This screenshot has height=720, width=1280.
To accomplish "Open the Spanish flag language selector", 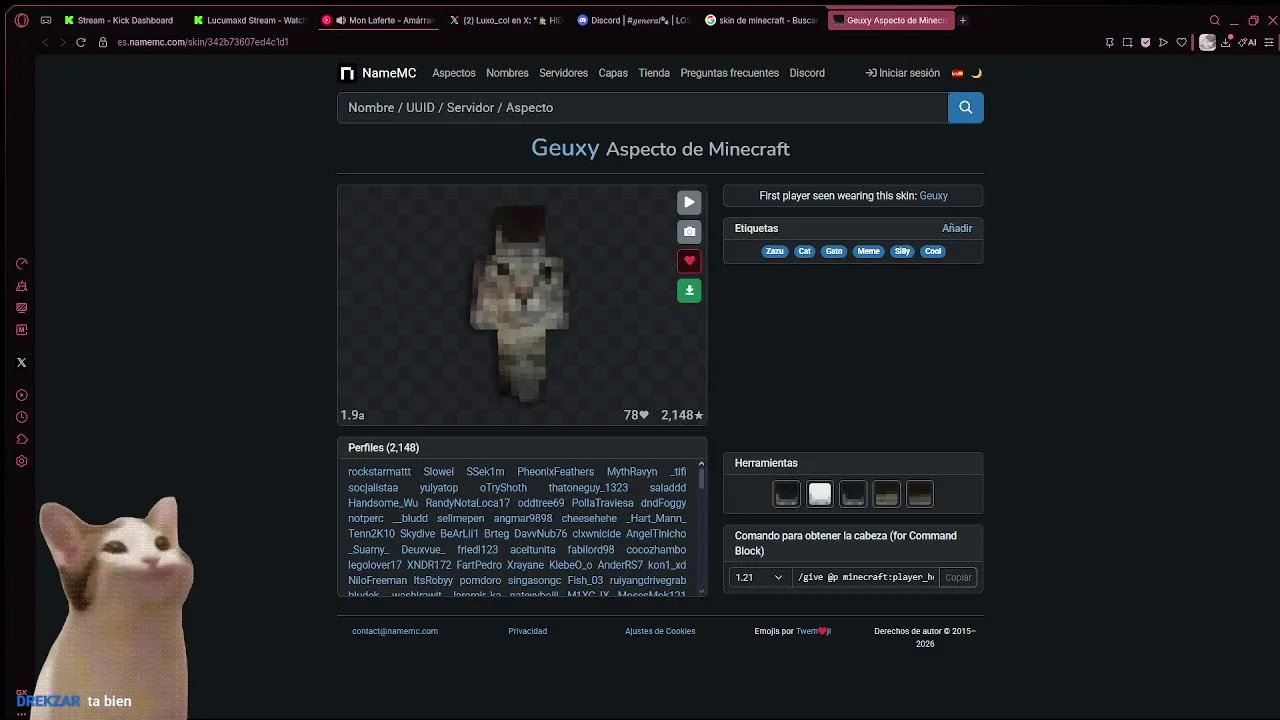I will (957, 73).
